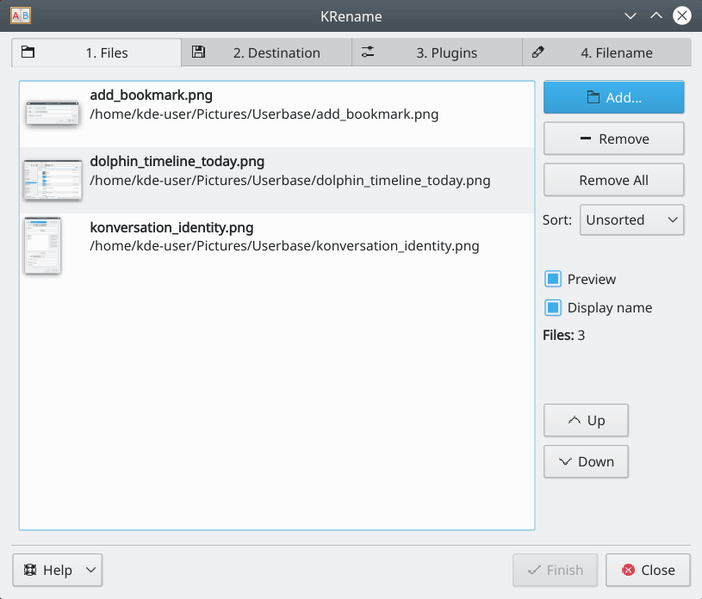The height and width of the screenshot is (599, 702).
Task: Uncheck the Preview checkbox
Action: click(553, 279)
